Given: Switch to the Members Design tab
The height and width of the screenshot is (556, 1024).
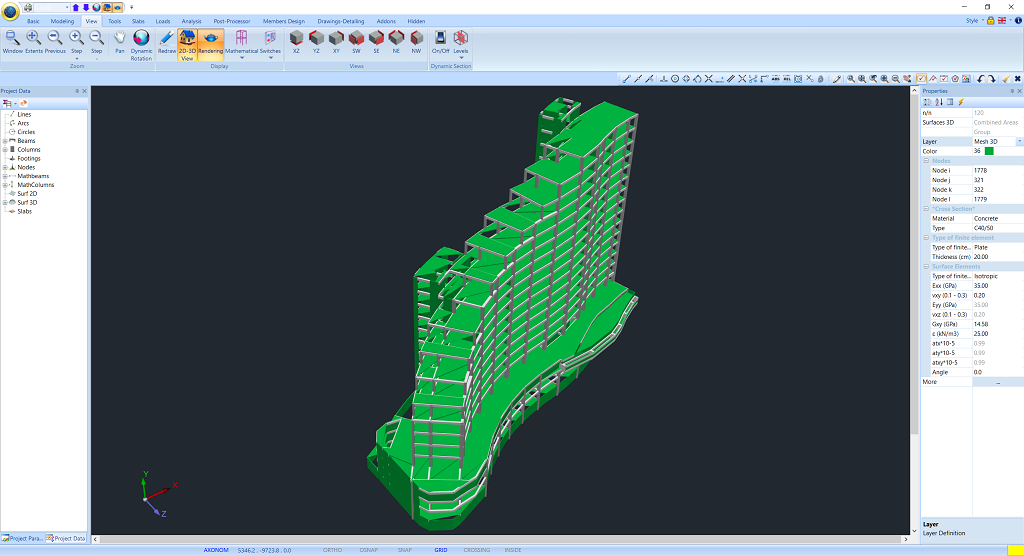Looking at the screenshot, I should [x=283, y=20].
